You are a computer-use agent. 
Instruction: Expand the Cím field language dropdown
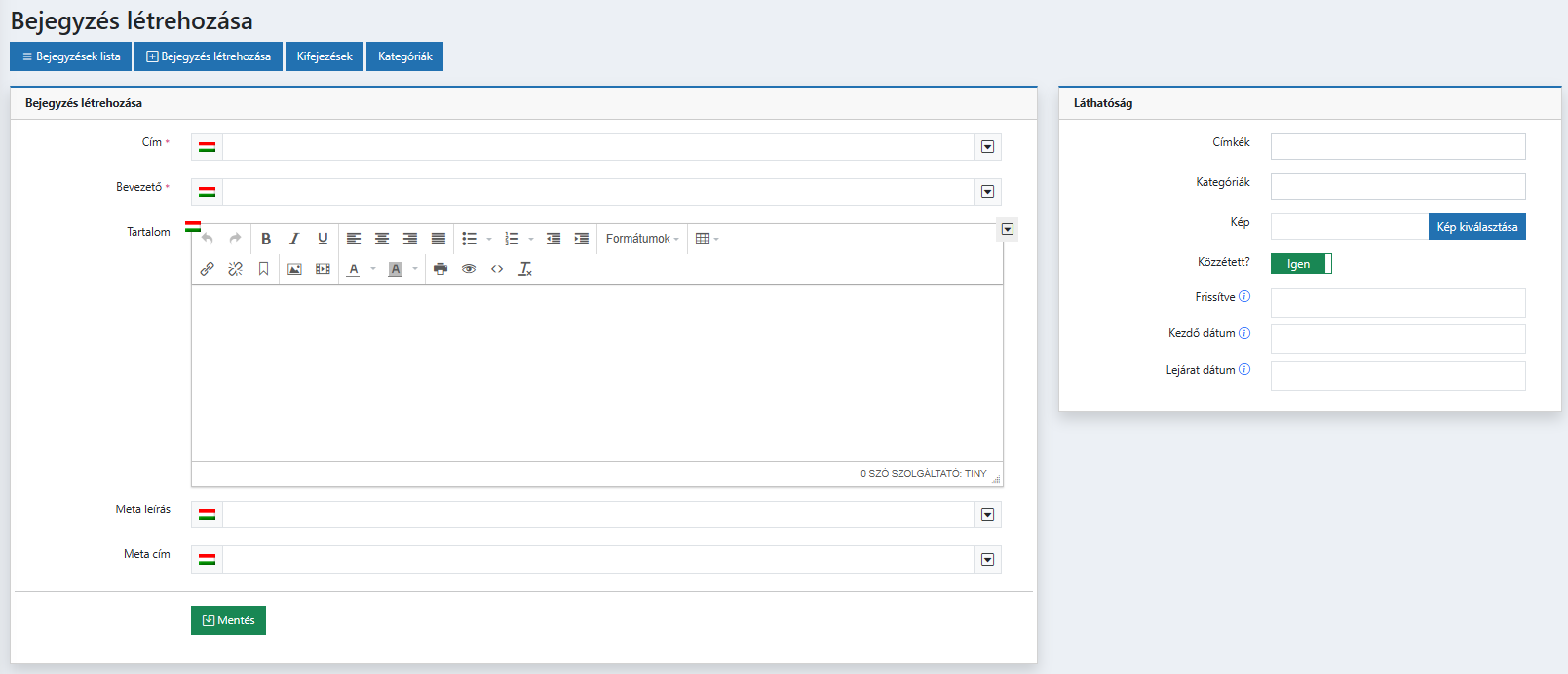pos(987,147)
